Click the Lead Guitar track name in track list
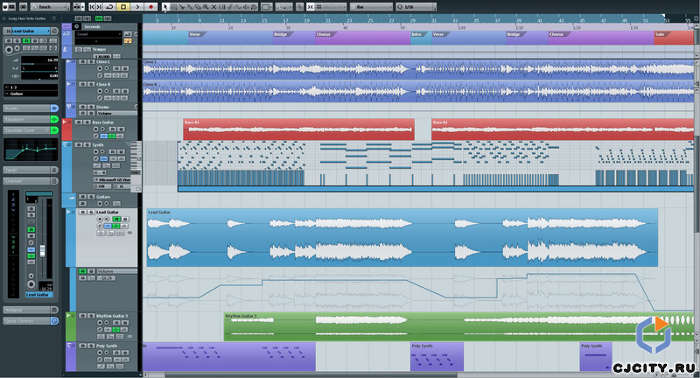This screenshot has width=700, height=378. (108, 212)
